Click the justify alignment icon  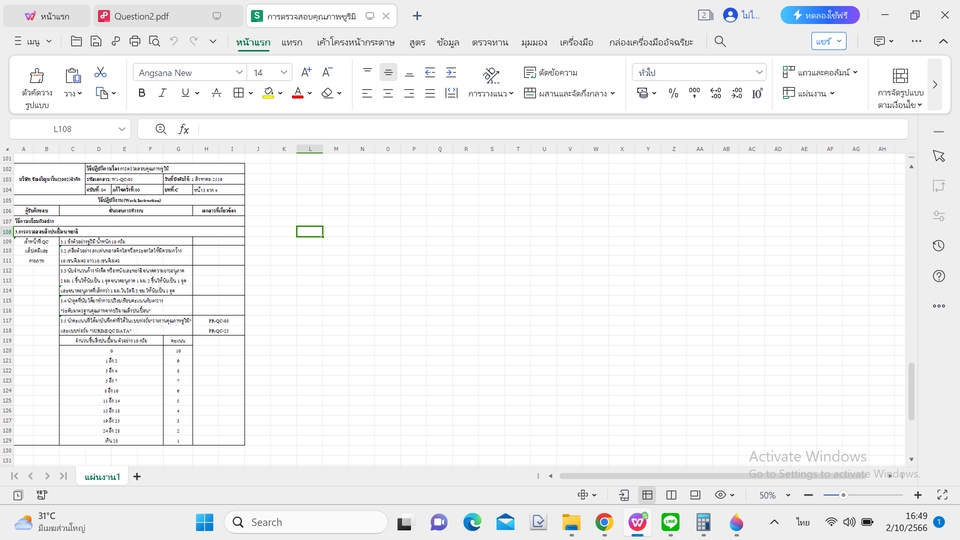(x=430, y=93)
